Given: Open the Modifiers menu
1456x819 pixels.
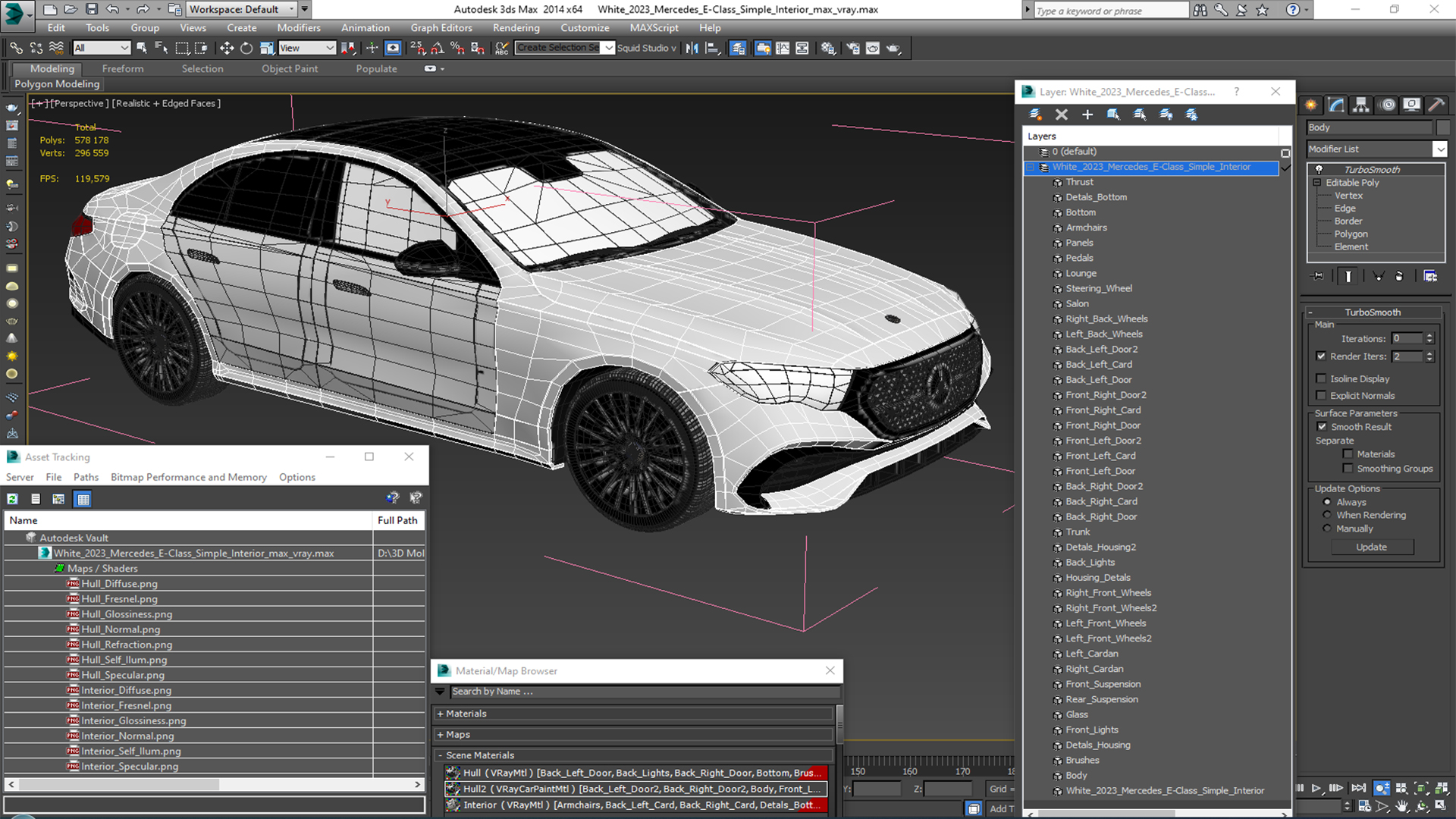Looking at the screenshot, I should coord(298,28).
